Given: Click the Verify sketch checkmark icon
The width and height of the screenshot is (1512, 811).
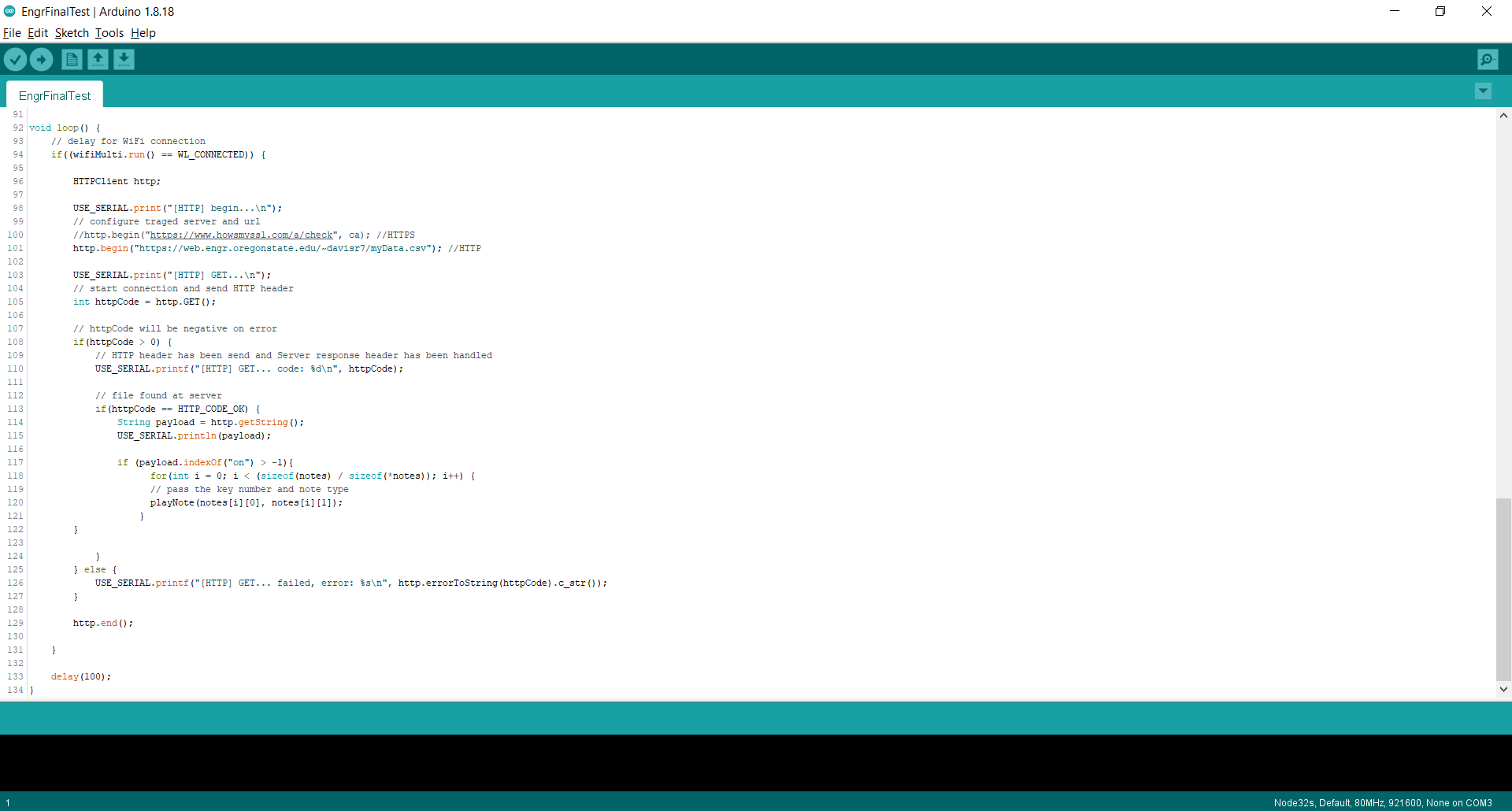Looking at the screenshot, I should point(15,59).
